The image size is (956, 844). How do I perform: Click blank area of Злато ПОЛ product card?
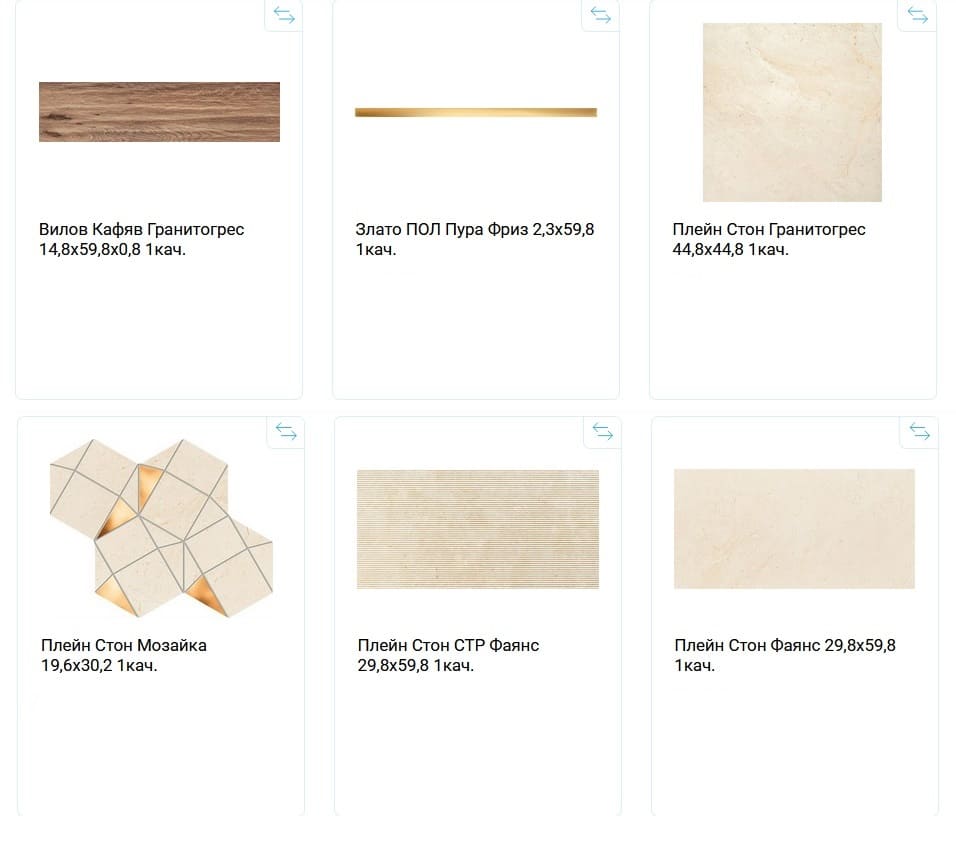[x=476, y=329]
